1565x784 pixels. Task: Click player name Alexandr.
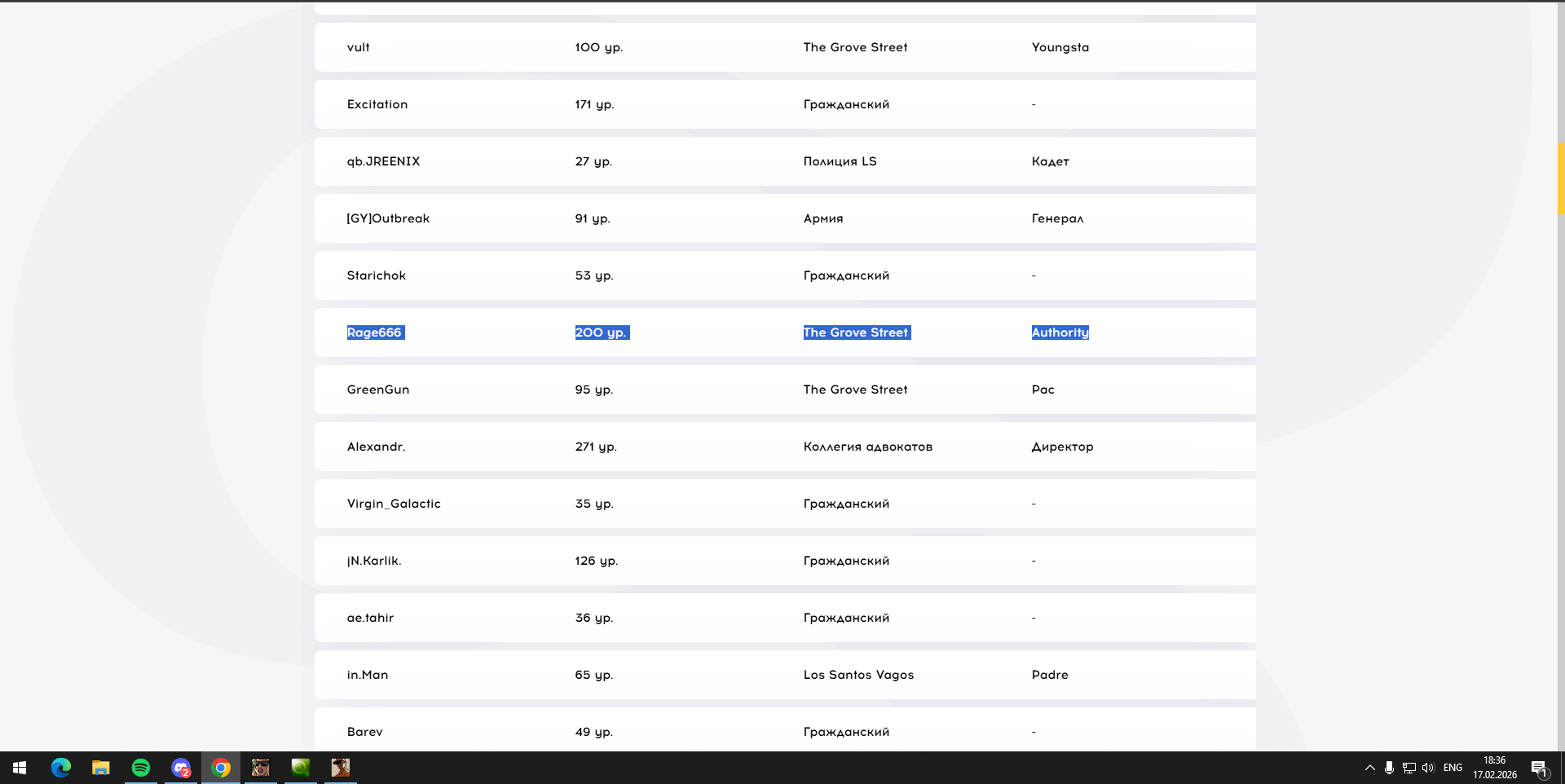pos(376,447)
